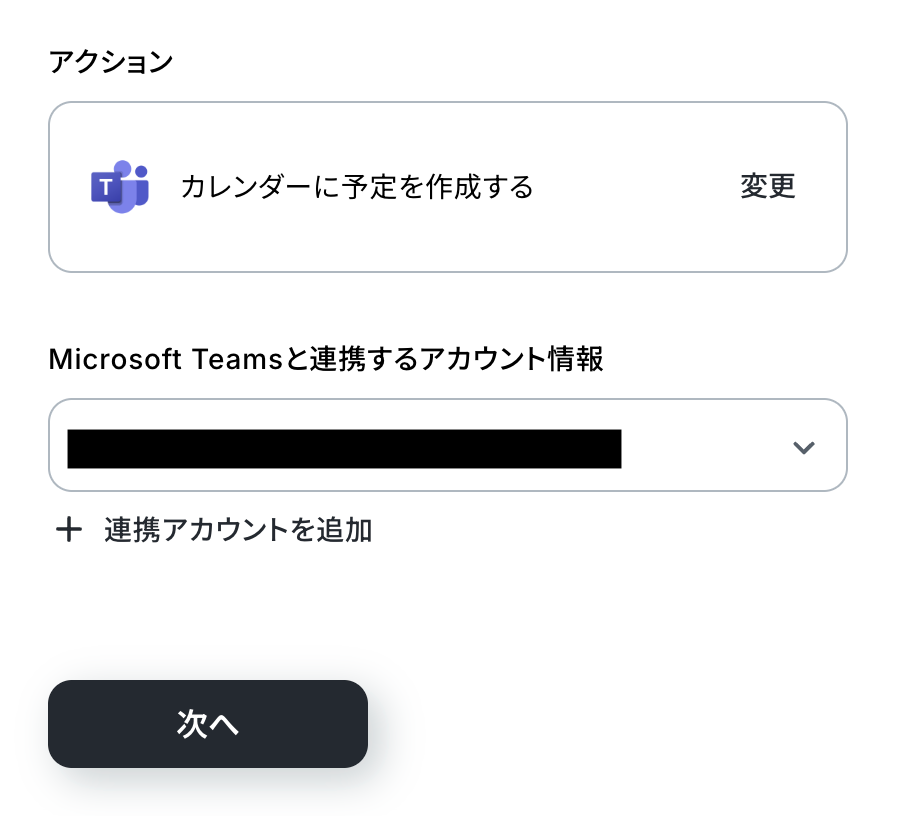Click blank area right of action text

[635, 187]
